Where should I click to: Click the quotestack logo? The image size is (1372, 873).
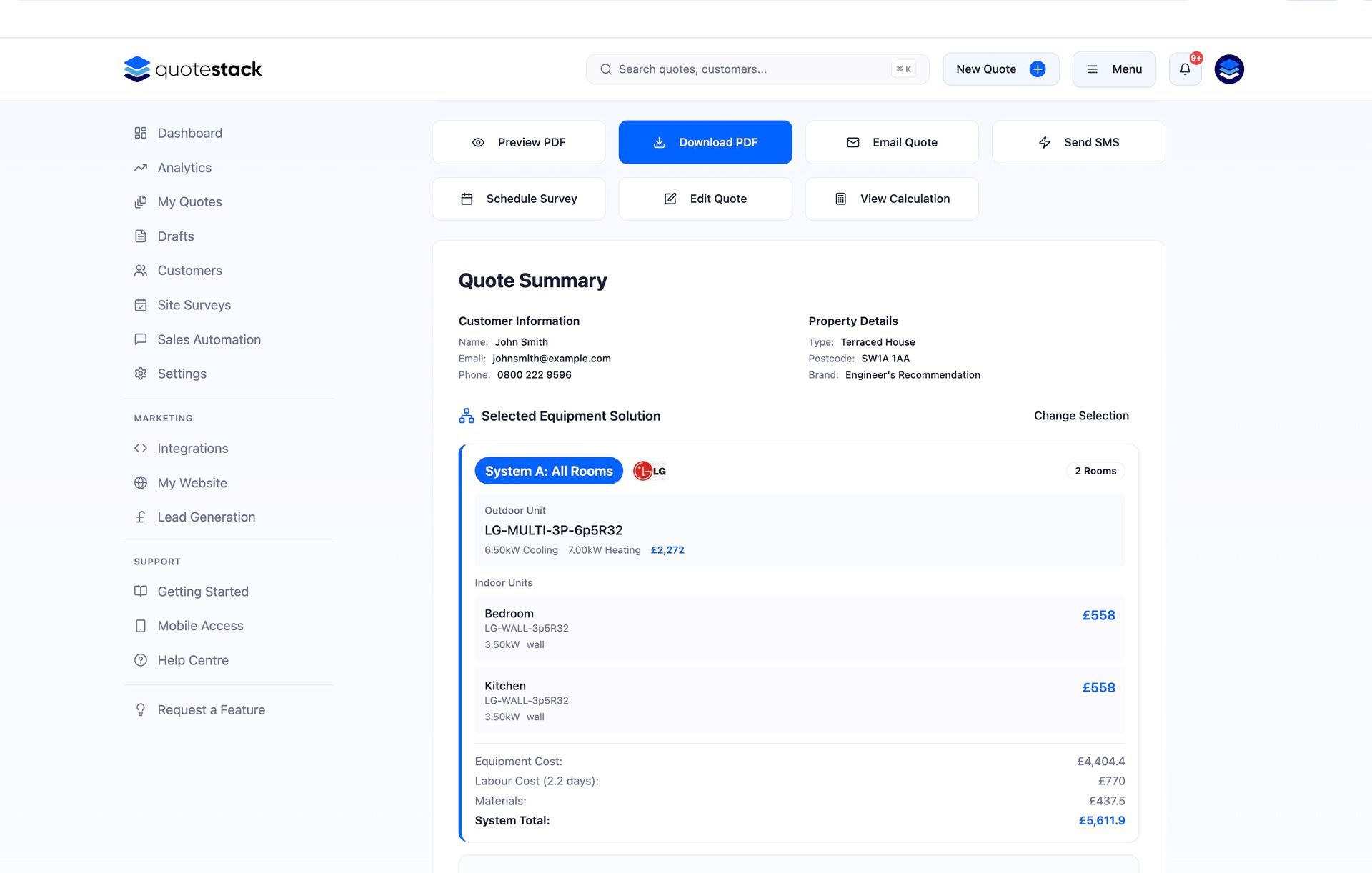[193, 69]
